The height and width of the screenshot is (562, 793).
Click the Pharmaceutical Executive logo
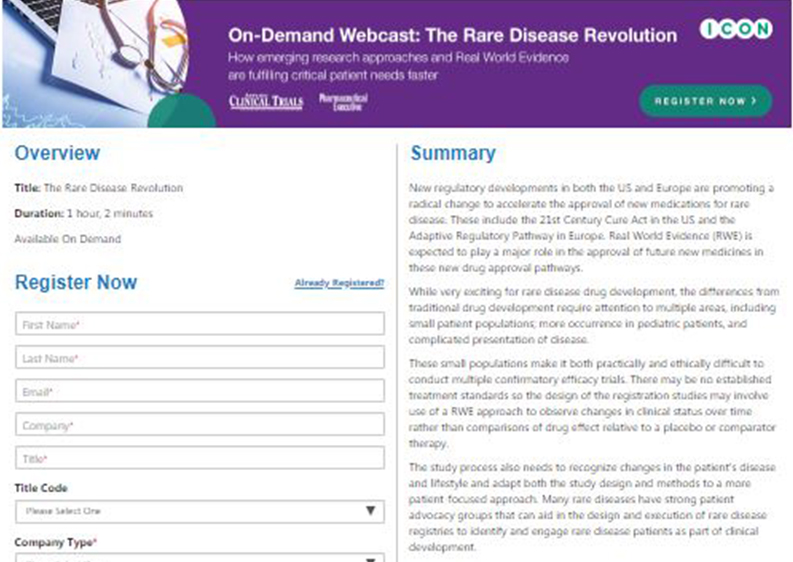(343, 102)
